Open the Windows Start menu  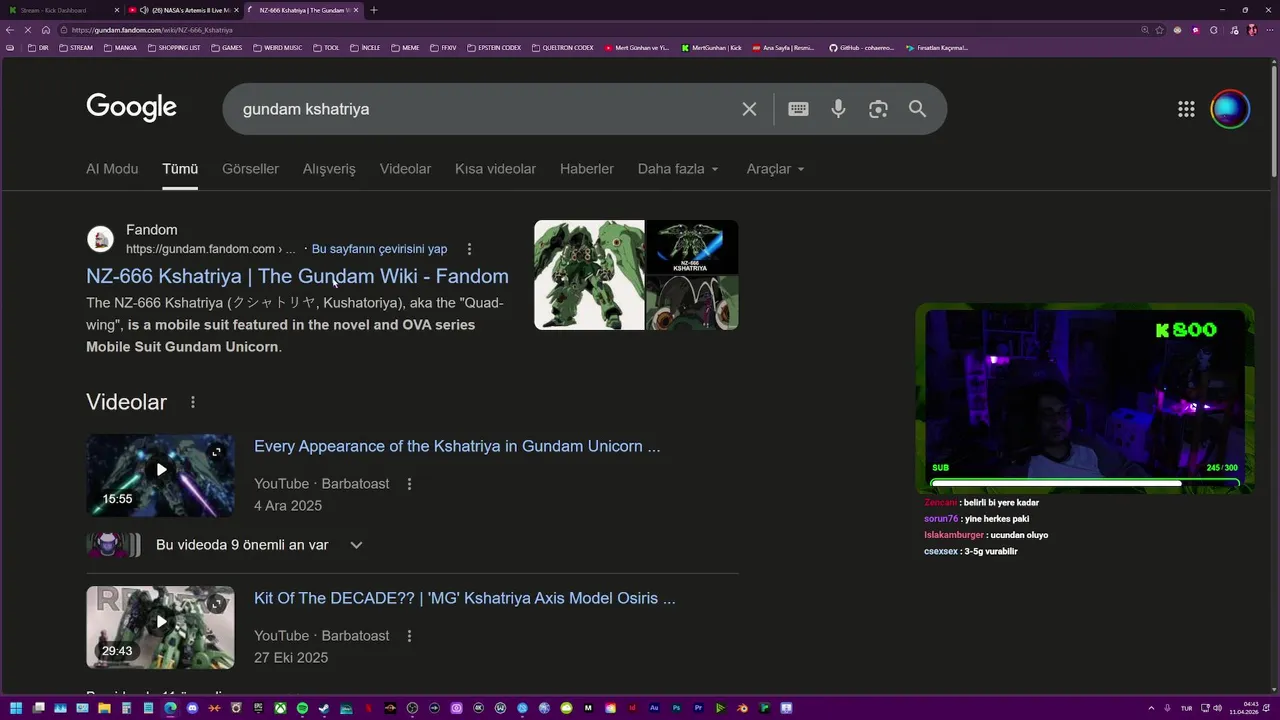(x=15, y=708)
